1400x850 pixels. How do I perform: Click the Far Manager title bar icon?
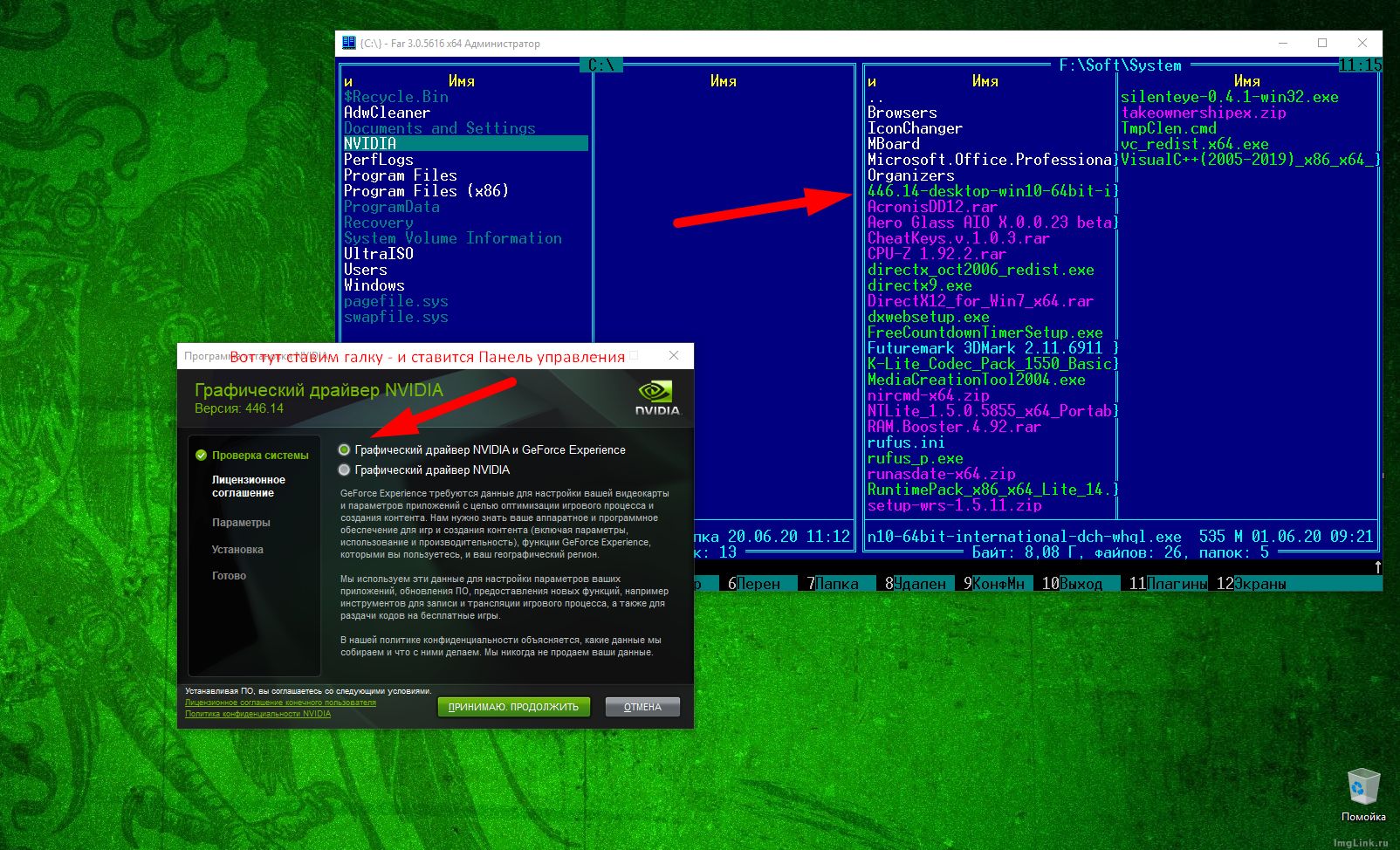coord(349,43)
